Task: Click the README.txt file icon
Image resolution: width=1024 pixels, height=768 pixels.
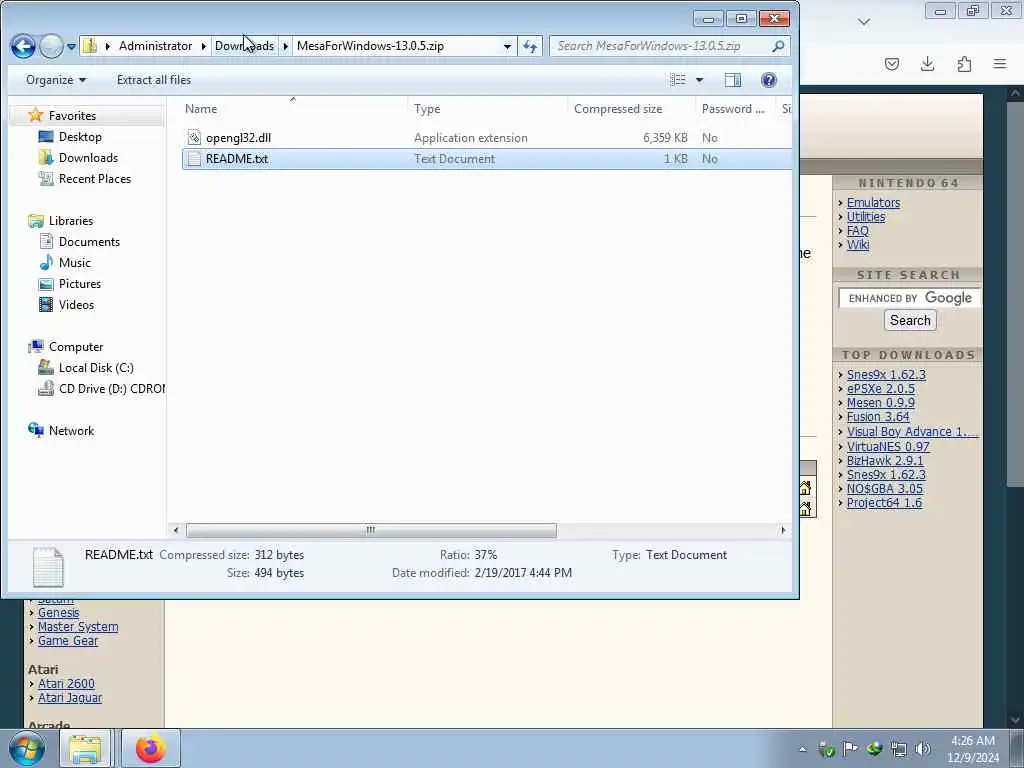Action: click(194, 159)
